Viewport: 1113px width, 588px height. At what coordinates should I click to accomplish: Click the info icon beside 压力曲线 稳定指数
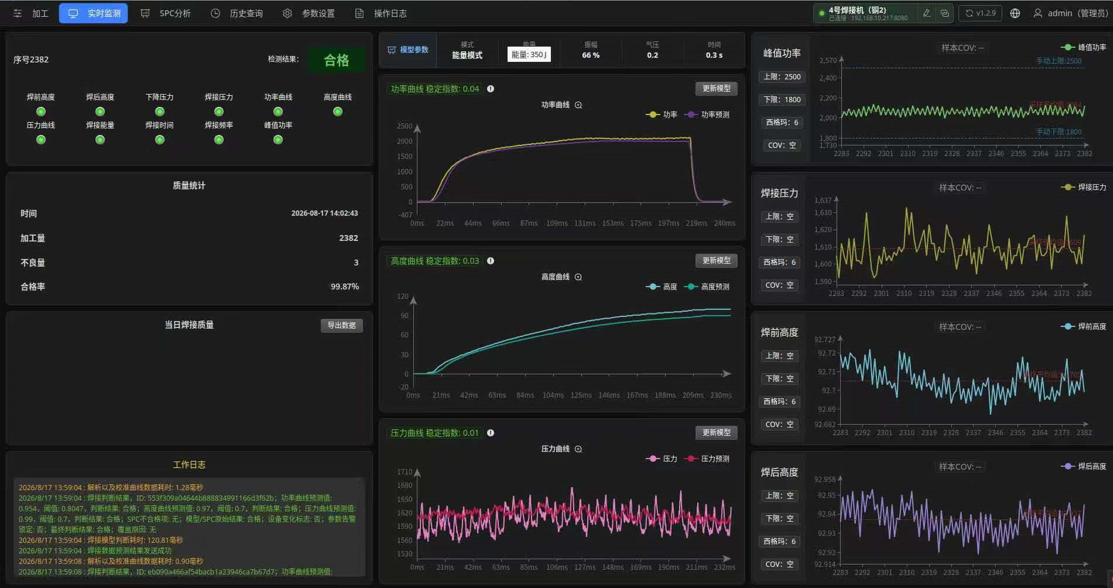pos(490,433)
